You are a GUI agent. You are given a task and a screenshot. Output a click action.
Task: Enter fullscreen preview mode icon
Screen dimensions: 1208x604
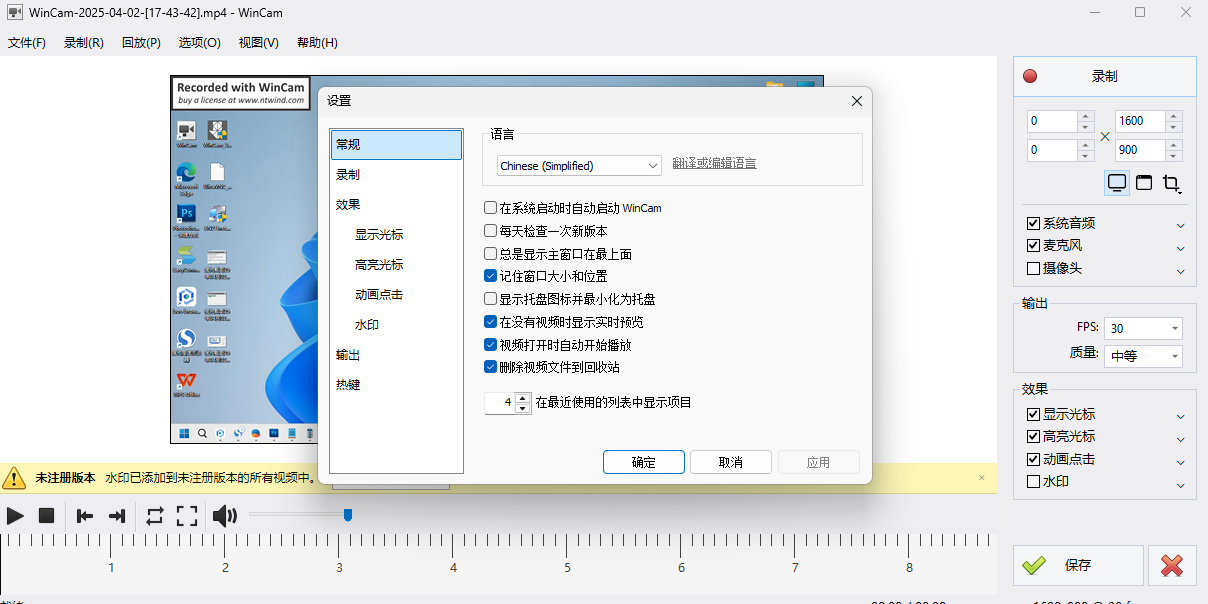pos(187,516)
